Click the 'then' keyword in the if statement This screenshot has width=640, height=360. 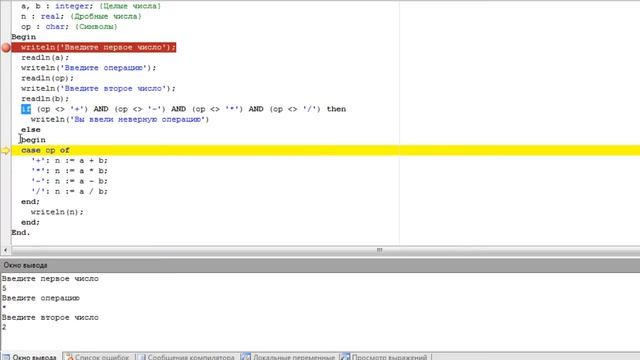point(336,109)
